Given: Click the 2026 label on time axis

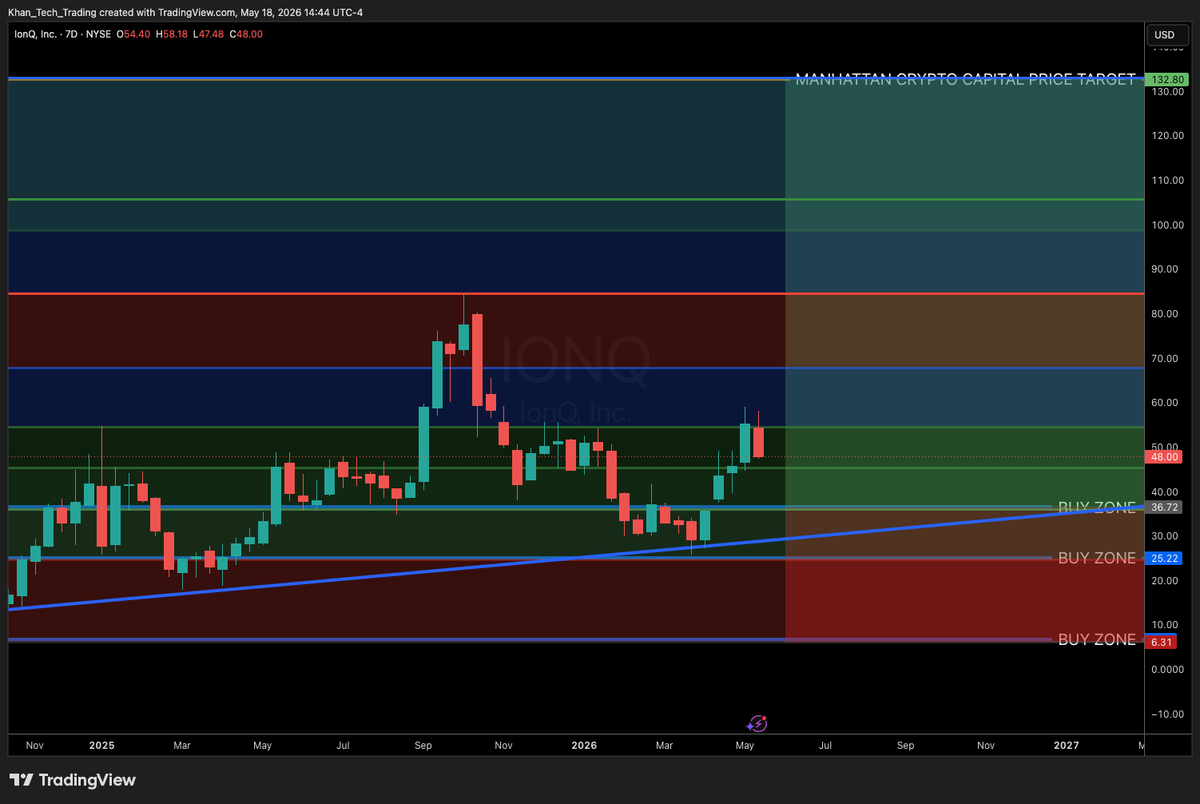Looking at the screenshot, I should pos(584,745).
